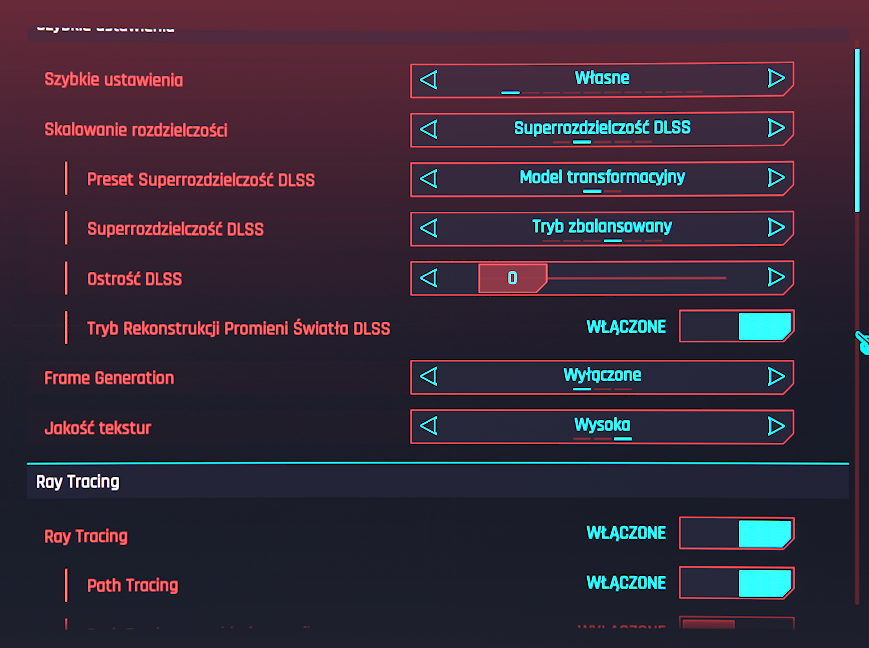Click left arrow for Tryb zbalansowany option
The height and width of the screenshot is (648, 869).
429,228
